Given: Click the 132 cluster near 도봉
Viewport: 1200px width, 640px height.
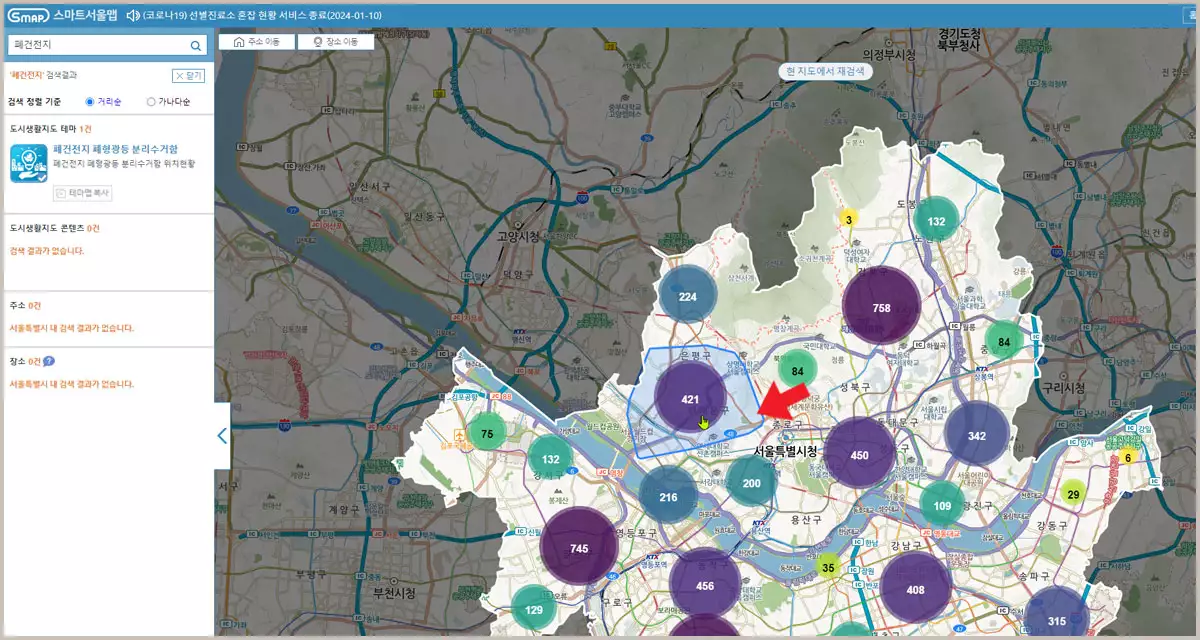Looking at the screenshot, I should coord(936,222).
